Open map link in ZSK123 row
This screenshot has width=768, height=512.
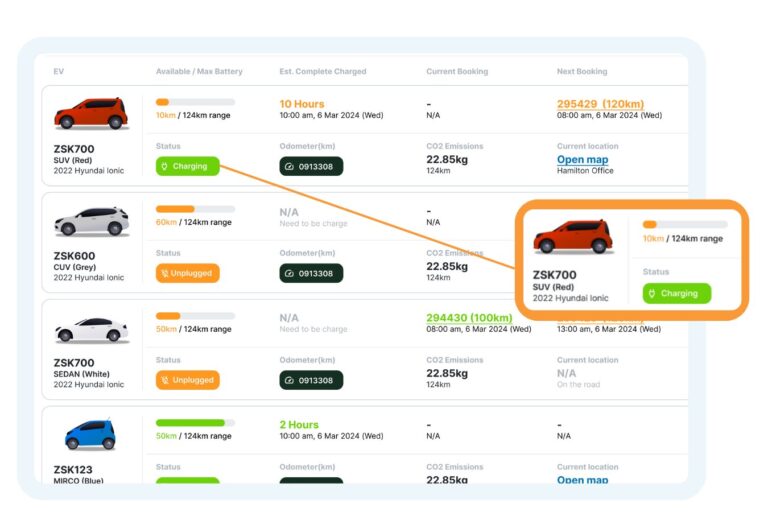(582, 480)
